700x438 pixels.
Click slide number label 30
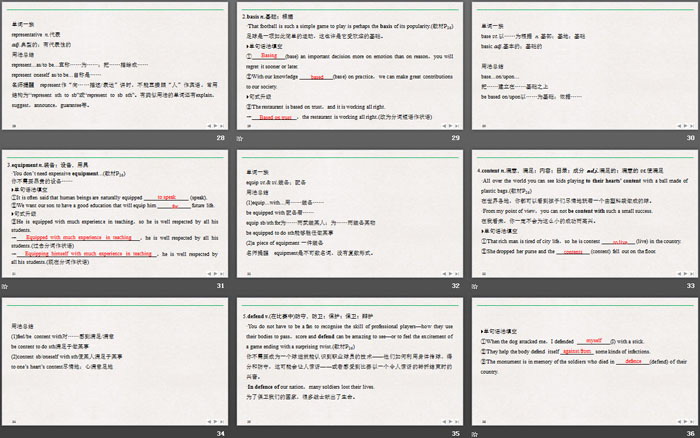691,138
